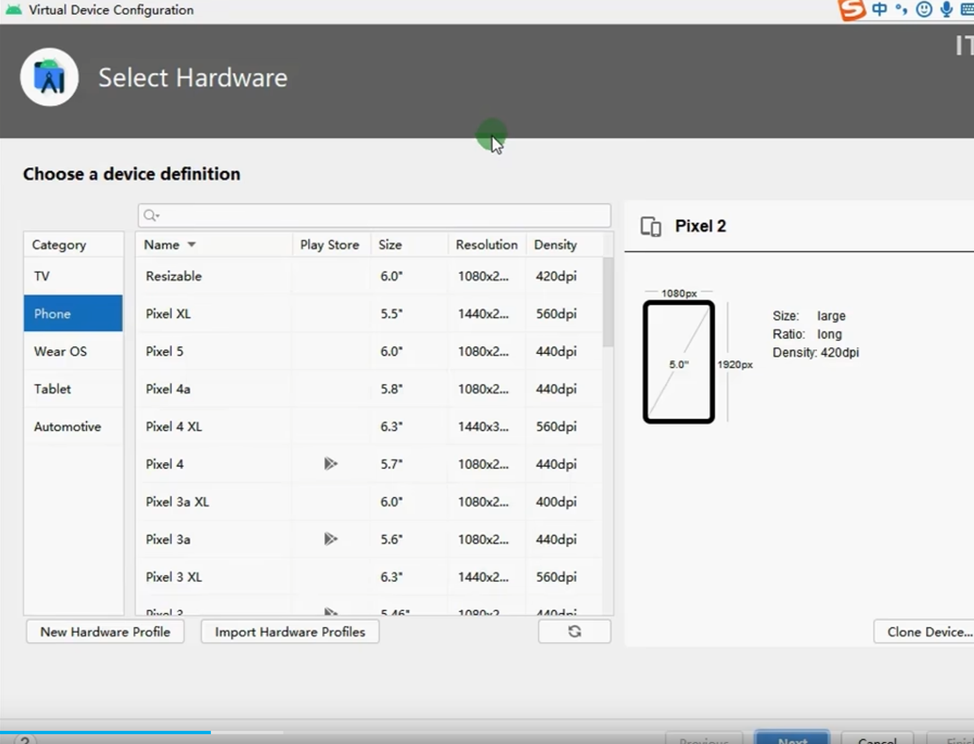Select the Pixel 4 device name
Screen dimensions: 974x744
[x=165, y=464]
